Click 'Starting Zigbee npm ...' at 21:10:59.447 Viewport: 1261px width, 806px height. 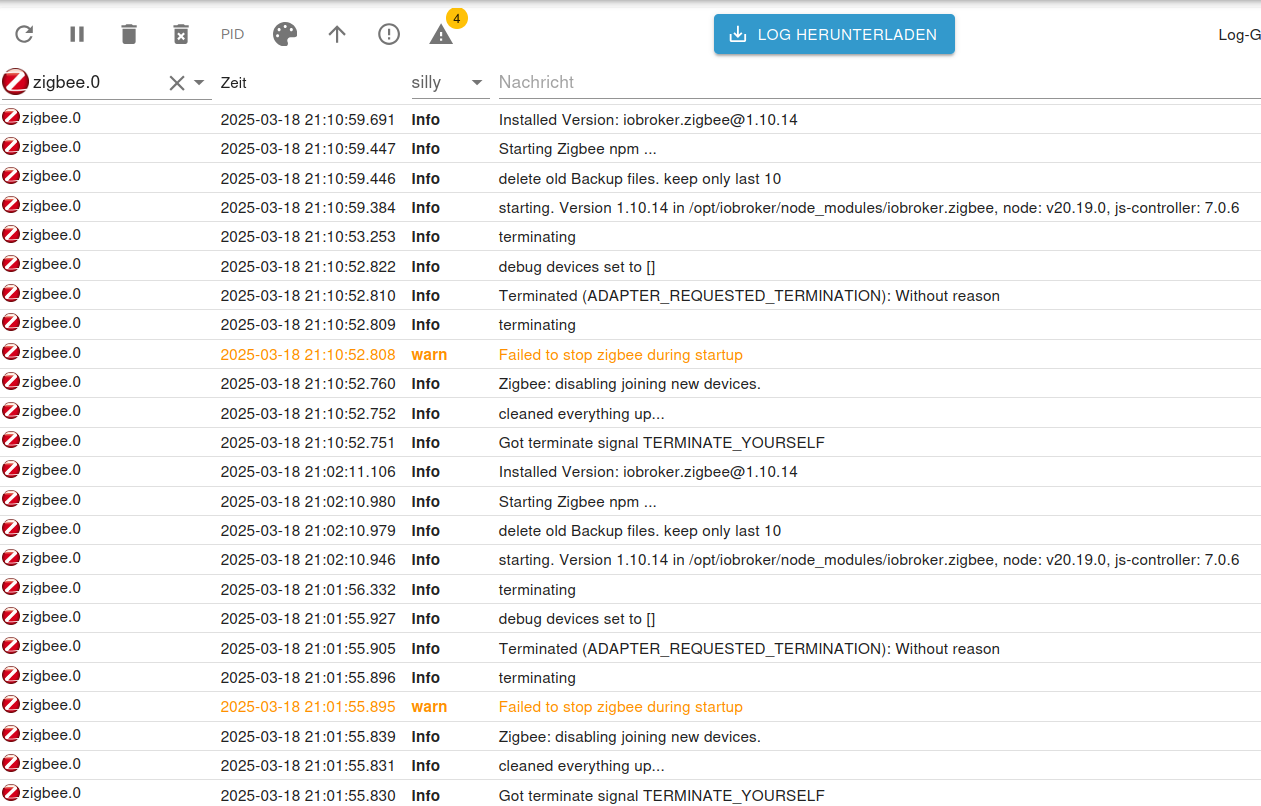point(578,149)
